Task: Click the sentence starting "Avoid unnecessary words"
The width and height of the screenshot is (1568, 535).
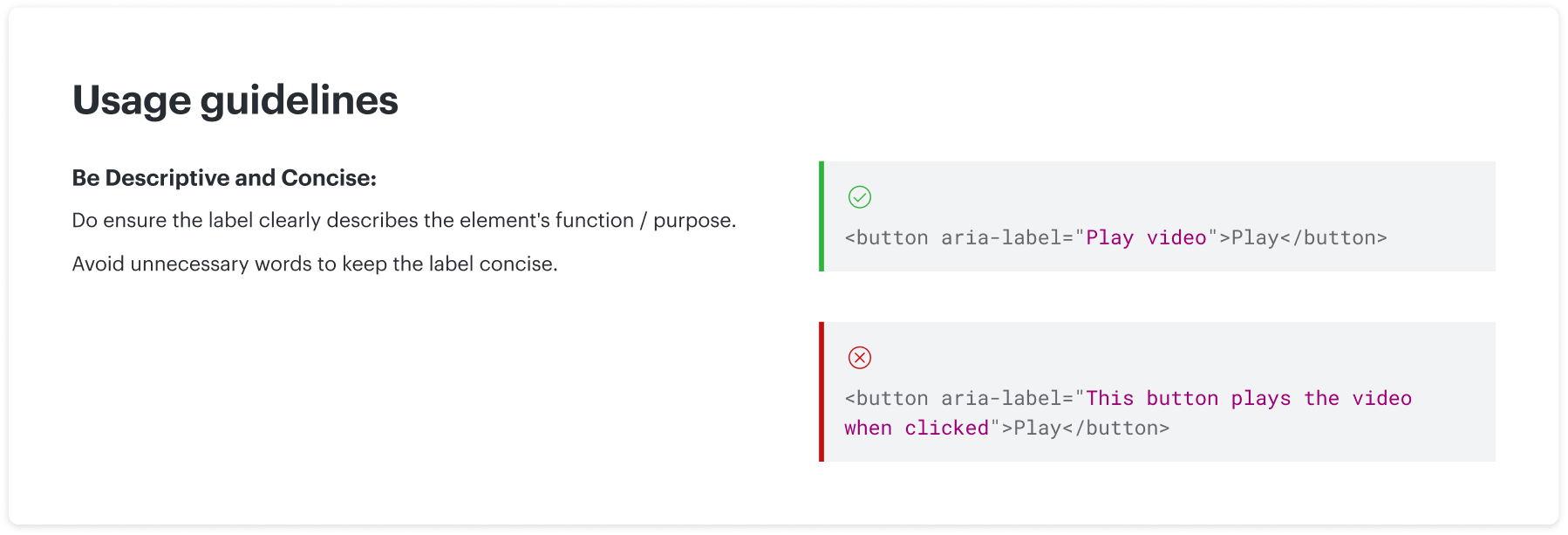Action: [315, 264]
